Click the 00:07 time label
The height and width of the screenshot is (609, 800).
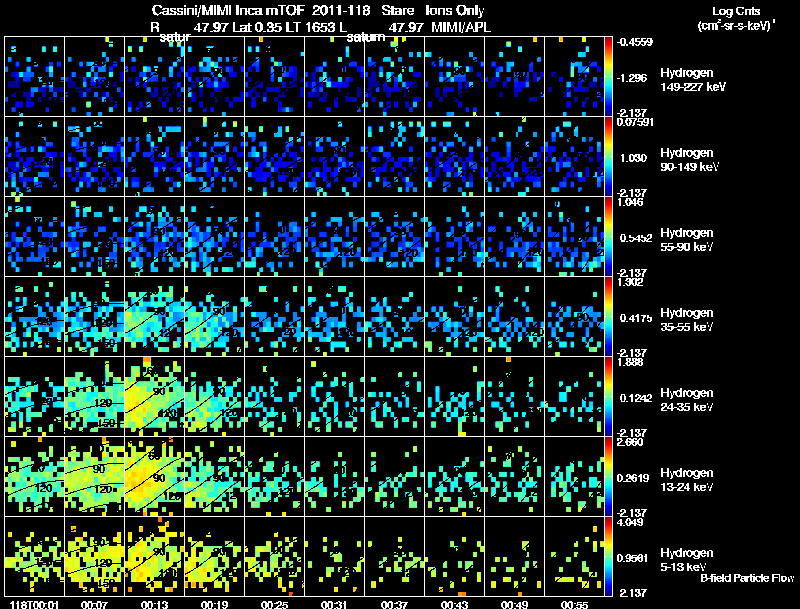pyautogui.click(x=94, y=604)
